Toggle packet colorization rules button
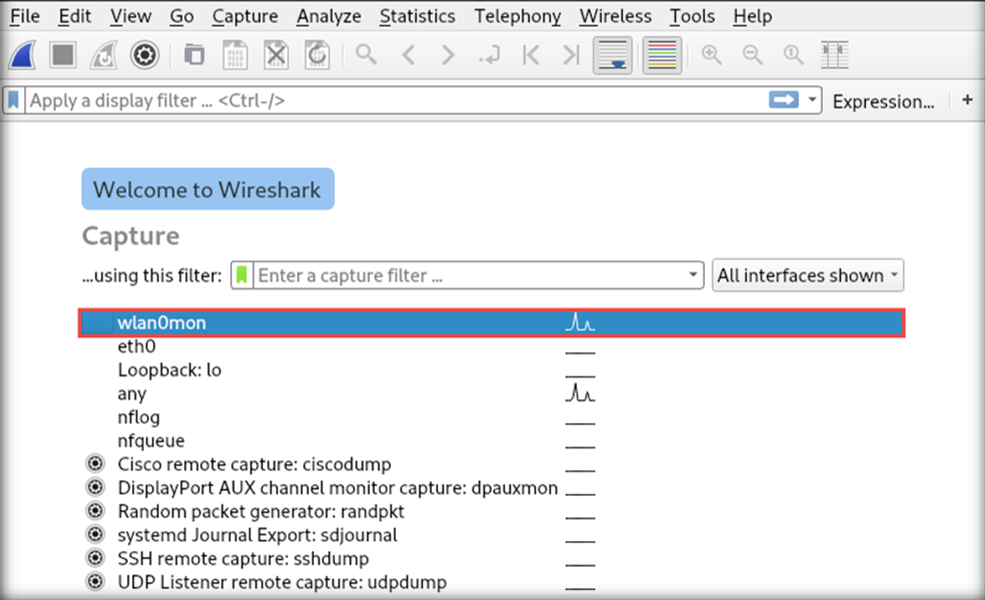The image size is (985, 600). [662, 55]
